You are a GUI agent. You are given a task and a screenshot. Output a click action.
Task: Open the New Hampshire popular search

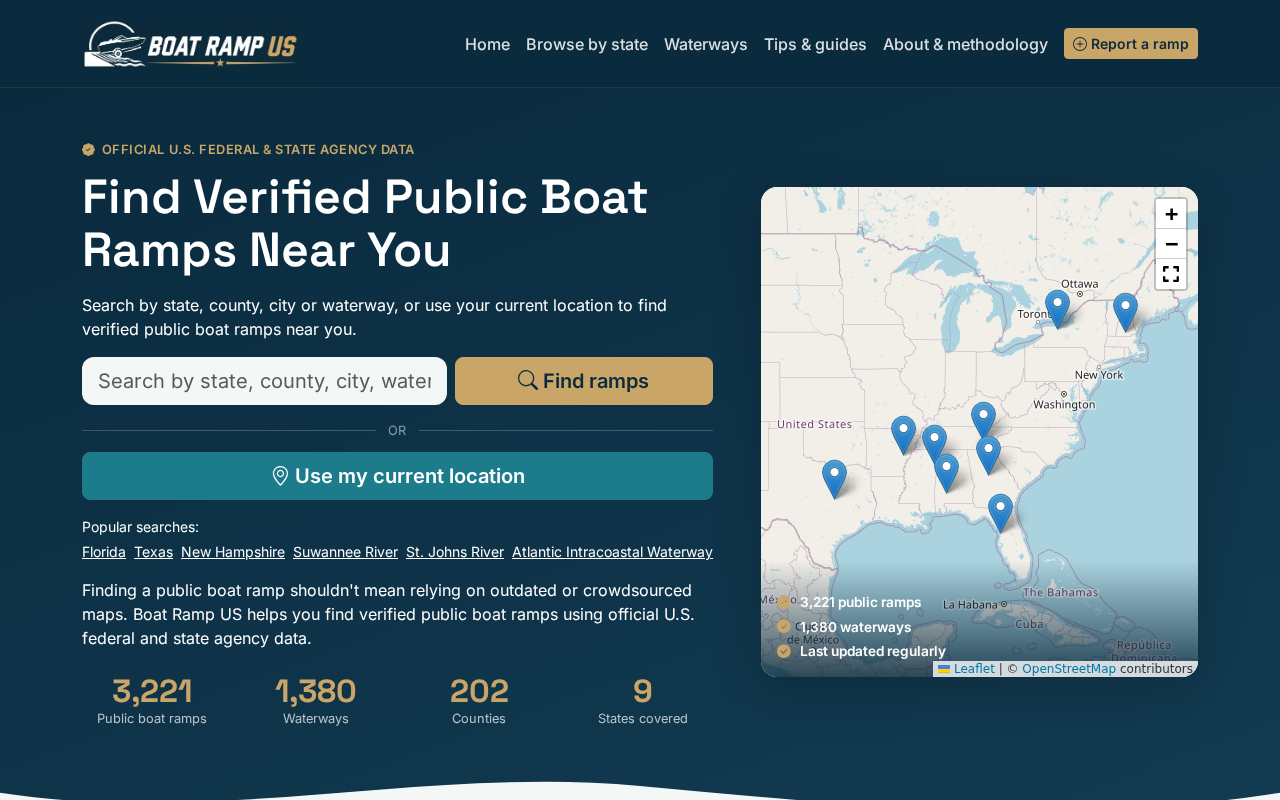233,552
